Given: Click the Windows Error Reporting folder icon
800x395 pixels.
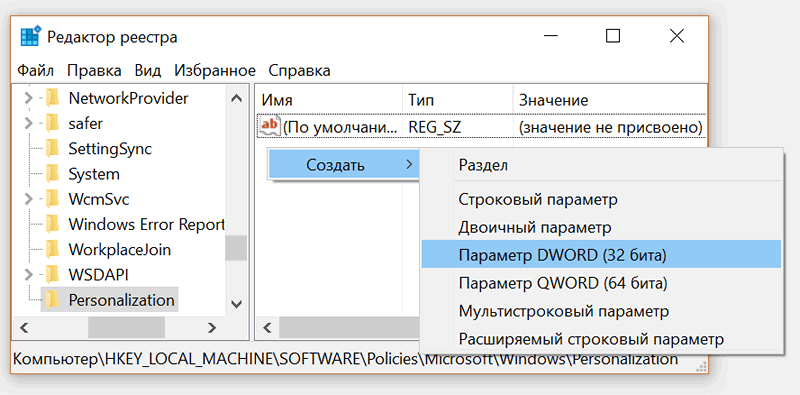Looking at the screenshot, I should click(52, 224).
